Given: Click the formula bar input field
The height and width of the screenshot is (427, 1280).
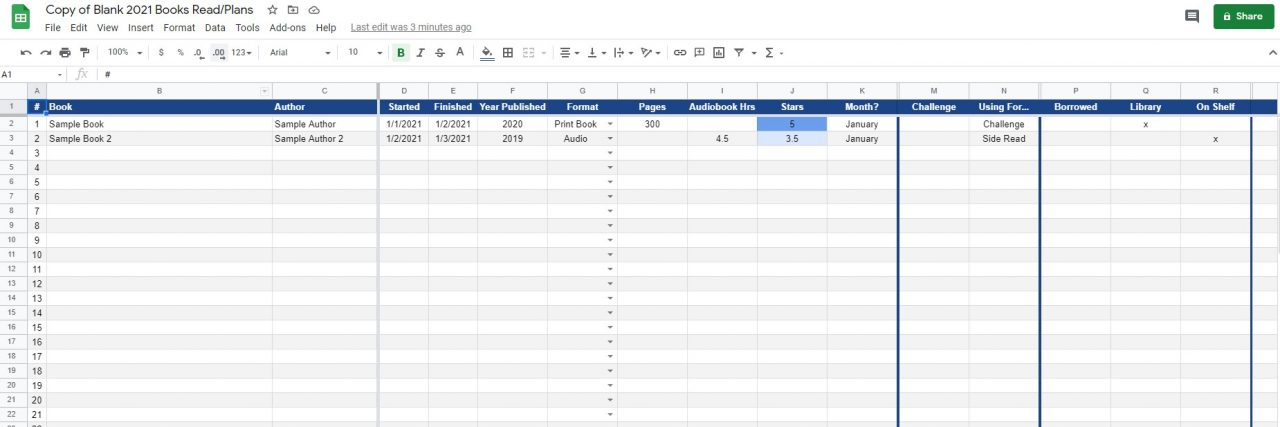Looking at the screenshot, I should (600, 74).
